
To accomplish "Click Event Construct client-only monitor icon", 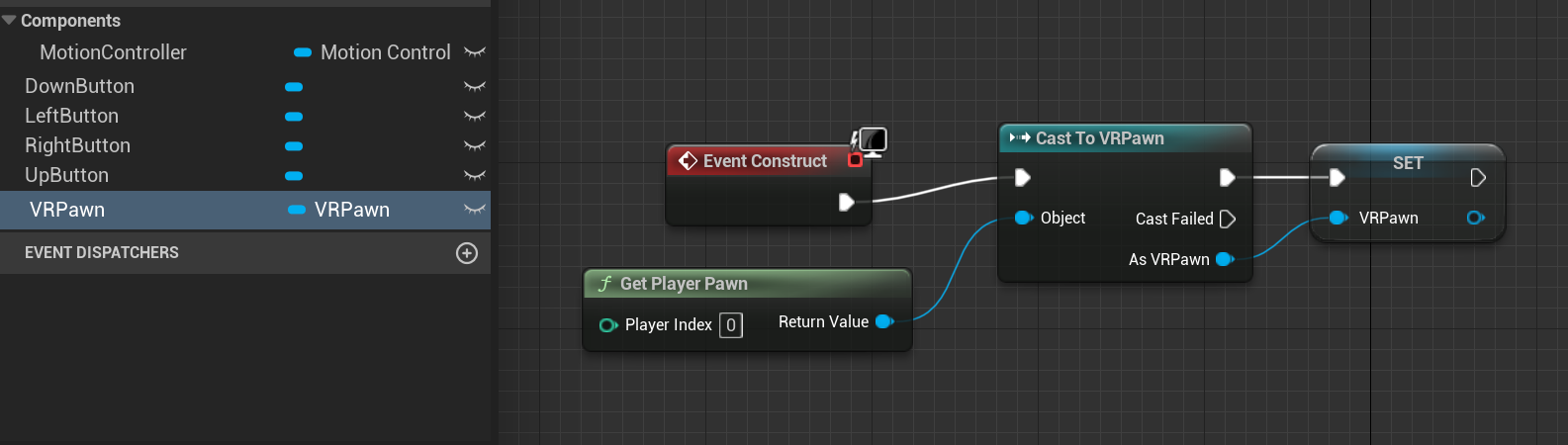I will [x=872, y=141].
